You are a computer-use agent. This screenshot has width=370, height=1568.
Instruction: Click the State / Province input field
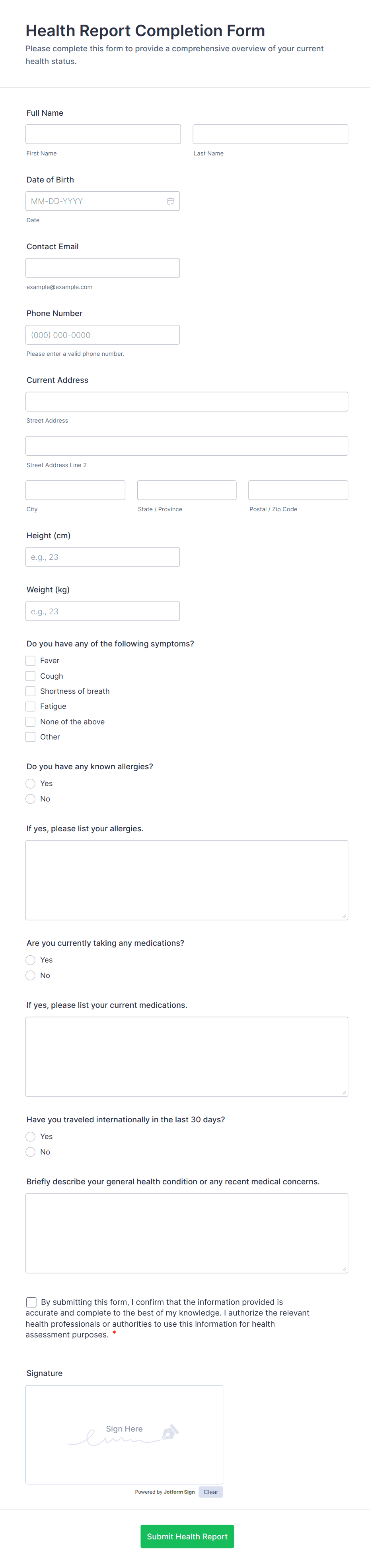[187, 490]
